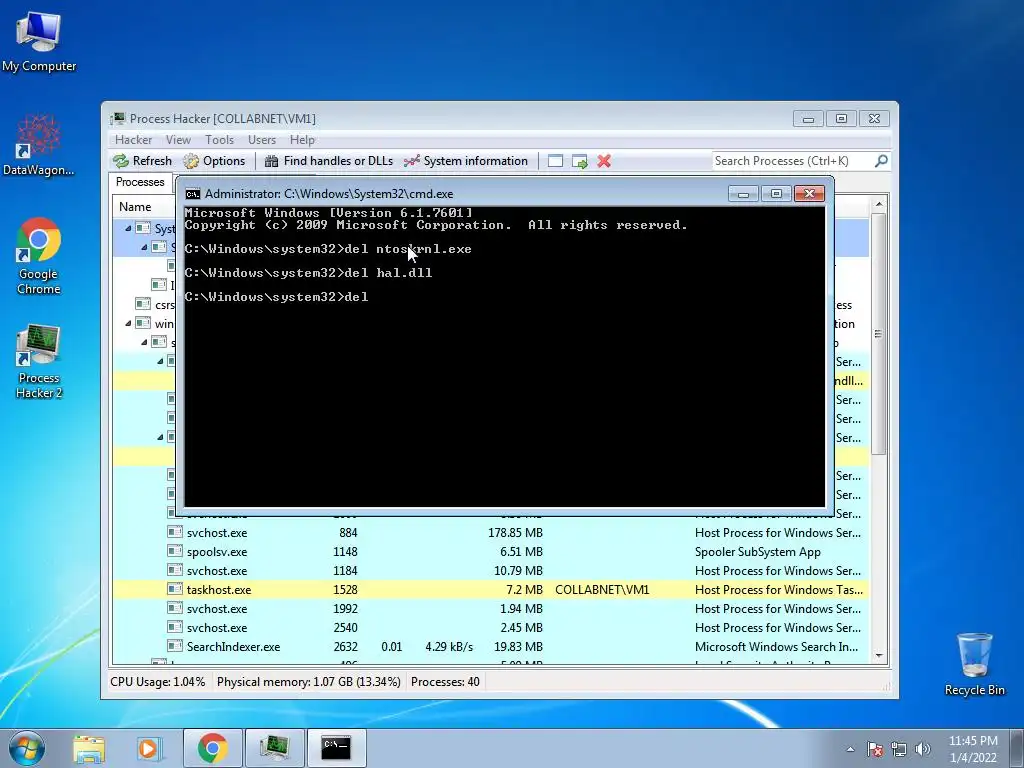
Task: Click the process list vertical scrollbar thumb
Action: (879, 334)
